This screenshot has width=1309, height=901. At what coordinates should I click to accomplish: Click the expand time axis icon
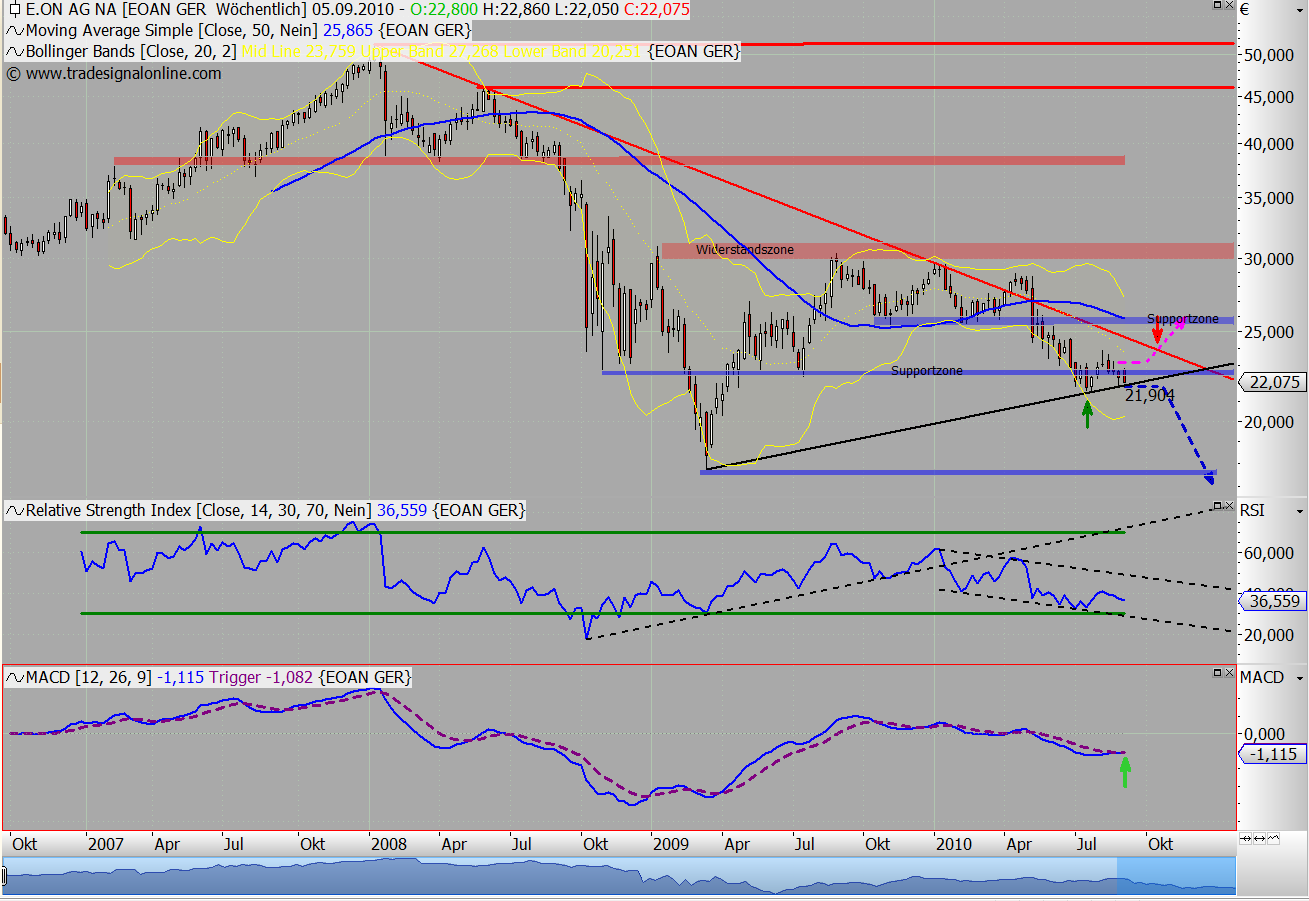point(1258,837)
